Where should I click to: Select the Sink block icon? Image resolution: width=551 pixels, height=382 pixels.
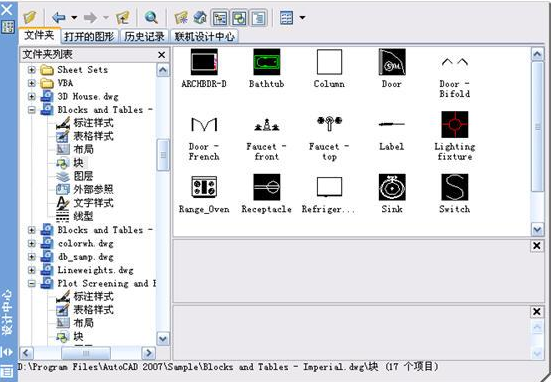coord(392,187)
